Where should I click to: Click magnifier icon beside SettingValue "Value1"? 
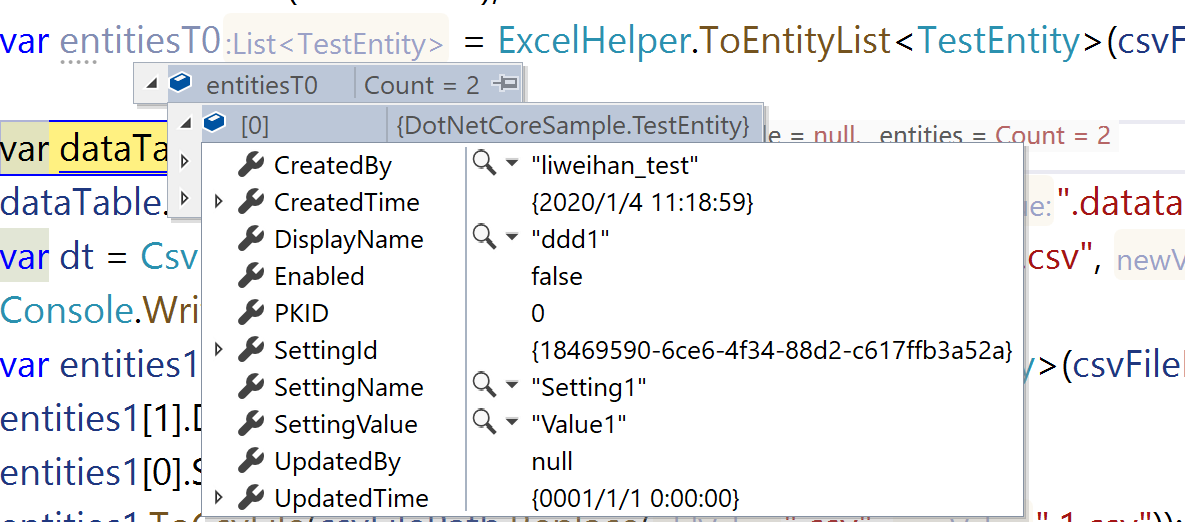[x=484, y=423]
